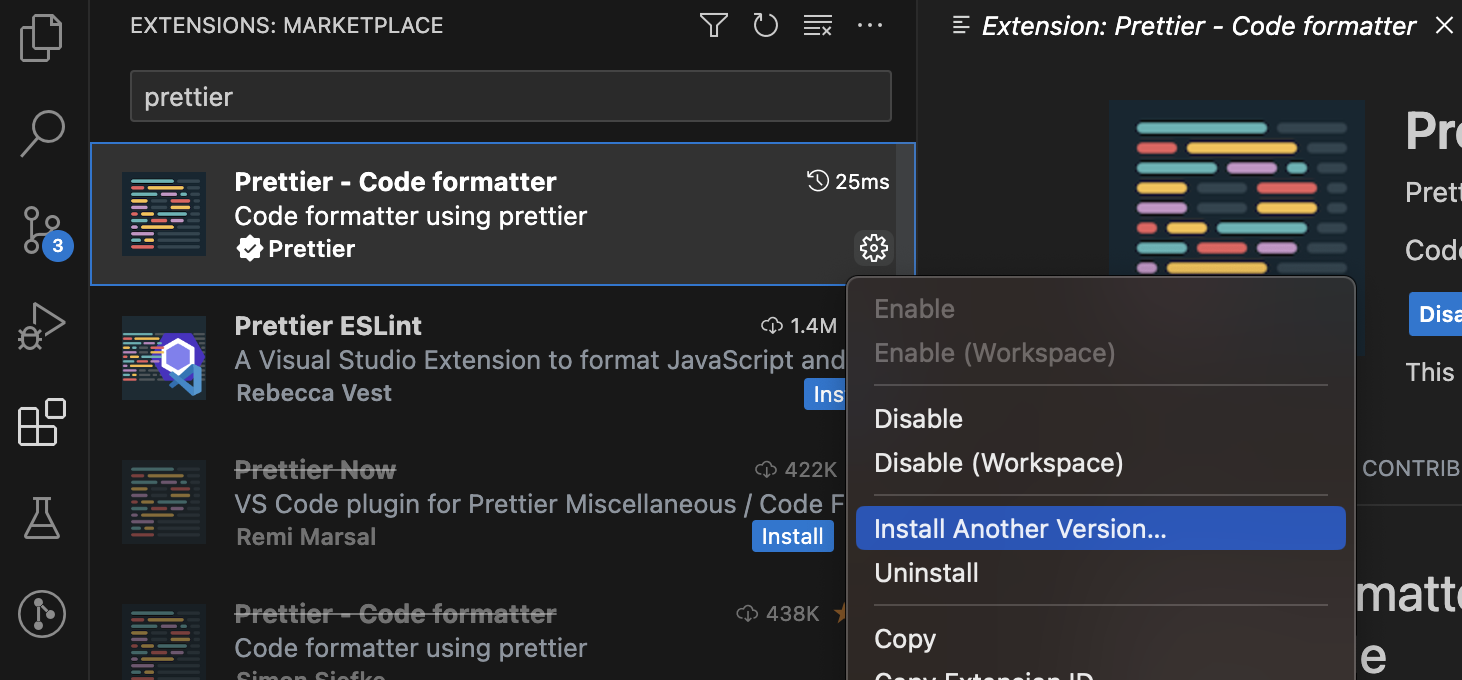Screen dimensions: 1462x680
Task: Open the Run and Debug view
Action: 40,325
